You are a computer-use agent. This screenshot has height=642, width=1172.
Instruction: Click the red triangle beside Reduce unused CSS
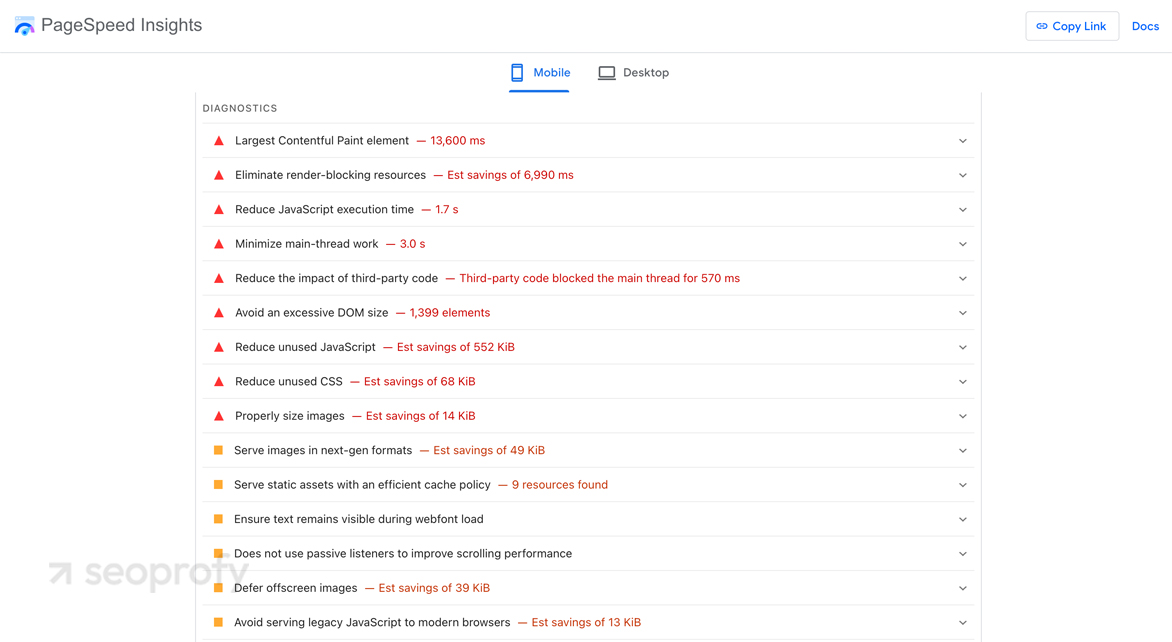(x=219, y=381)
